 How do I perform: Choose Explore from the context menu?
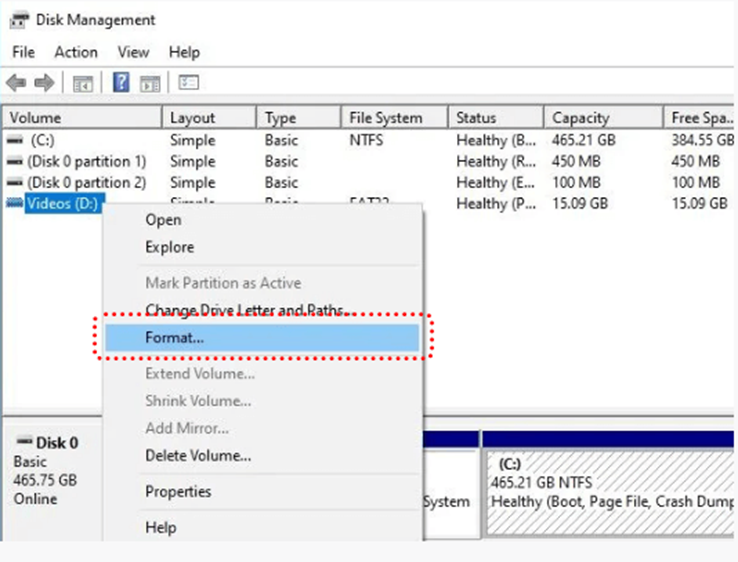tap(169, 247)
